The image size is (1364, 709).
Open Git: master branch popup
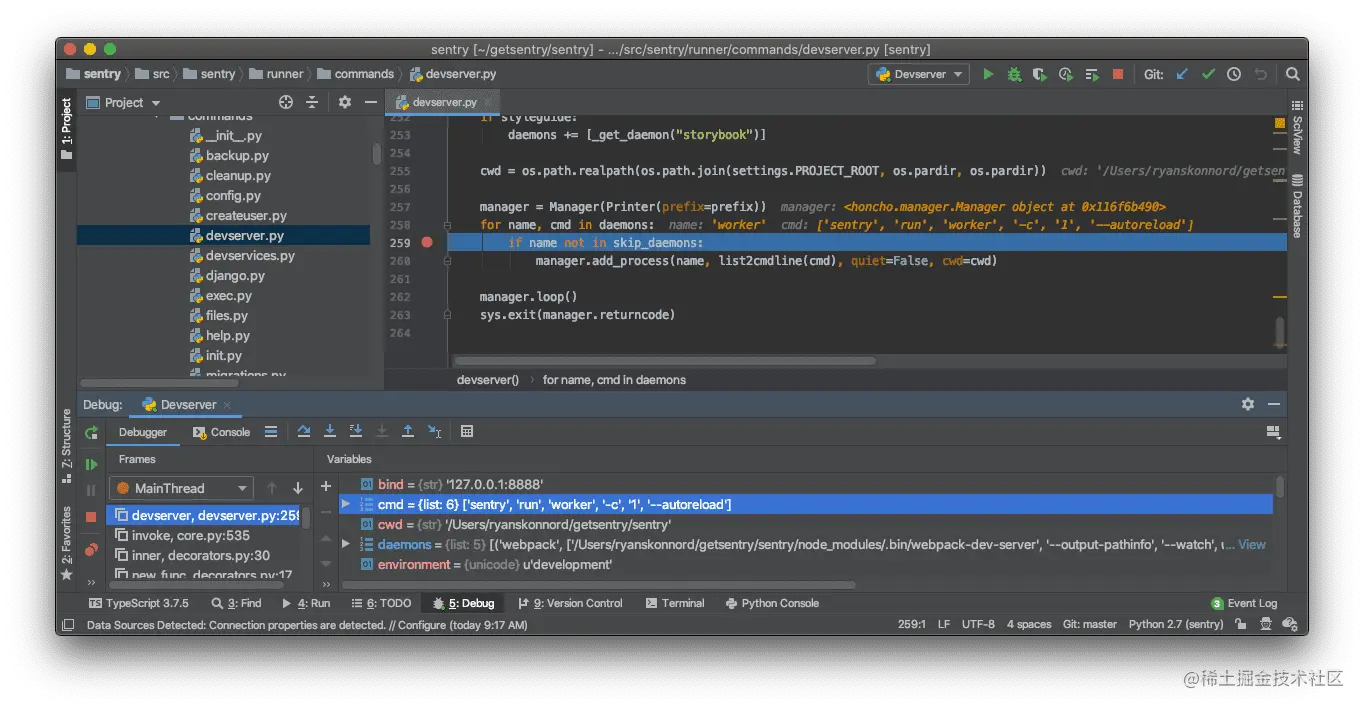tap(1090, 624)
